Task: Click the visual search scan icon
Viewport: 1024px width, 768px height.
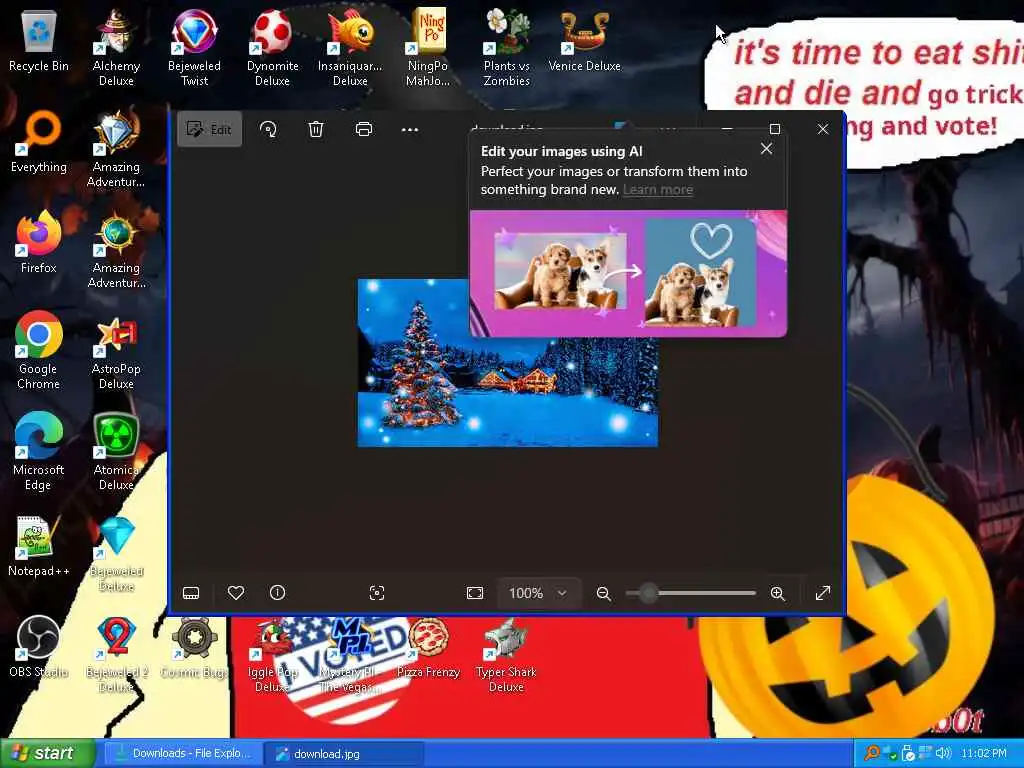Action: click(377, 593)
